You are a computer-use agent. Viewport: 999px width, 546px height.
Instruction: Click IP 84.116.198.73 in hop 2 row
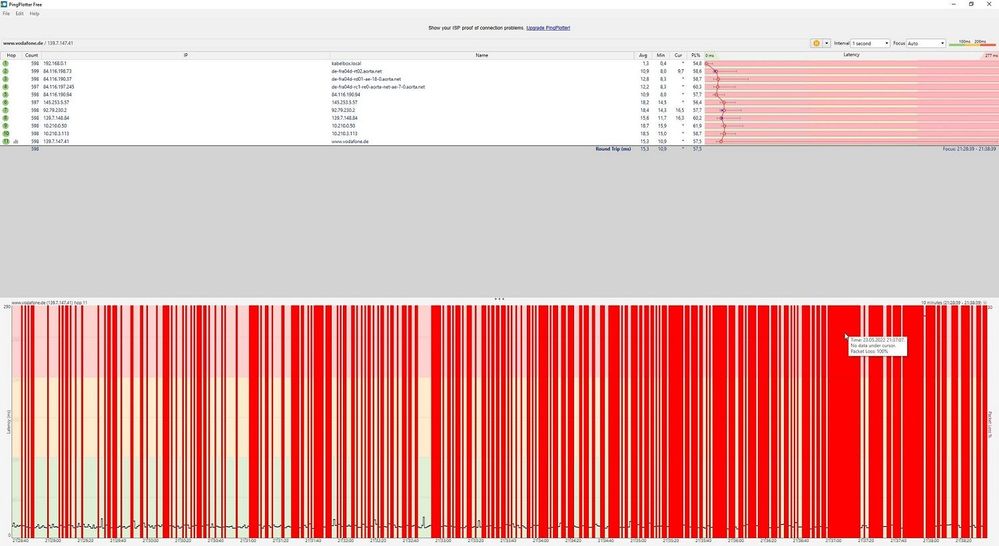(x=57, y=71)
